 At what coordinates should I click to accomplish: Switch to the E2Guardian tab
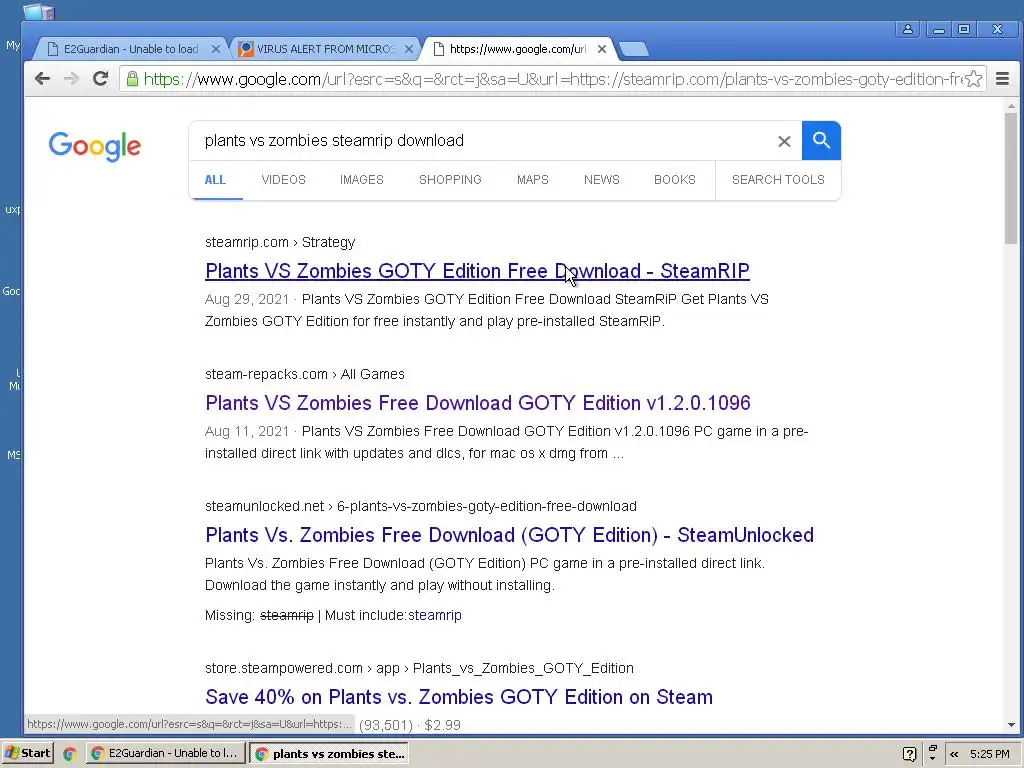pos(131,49)
